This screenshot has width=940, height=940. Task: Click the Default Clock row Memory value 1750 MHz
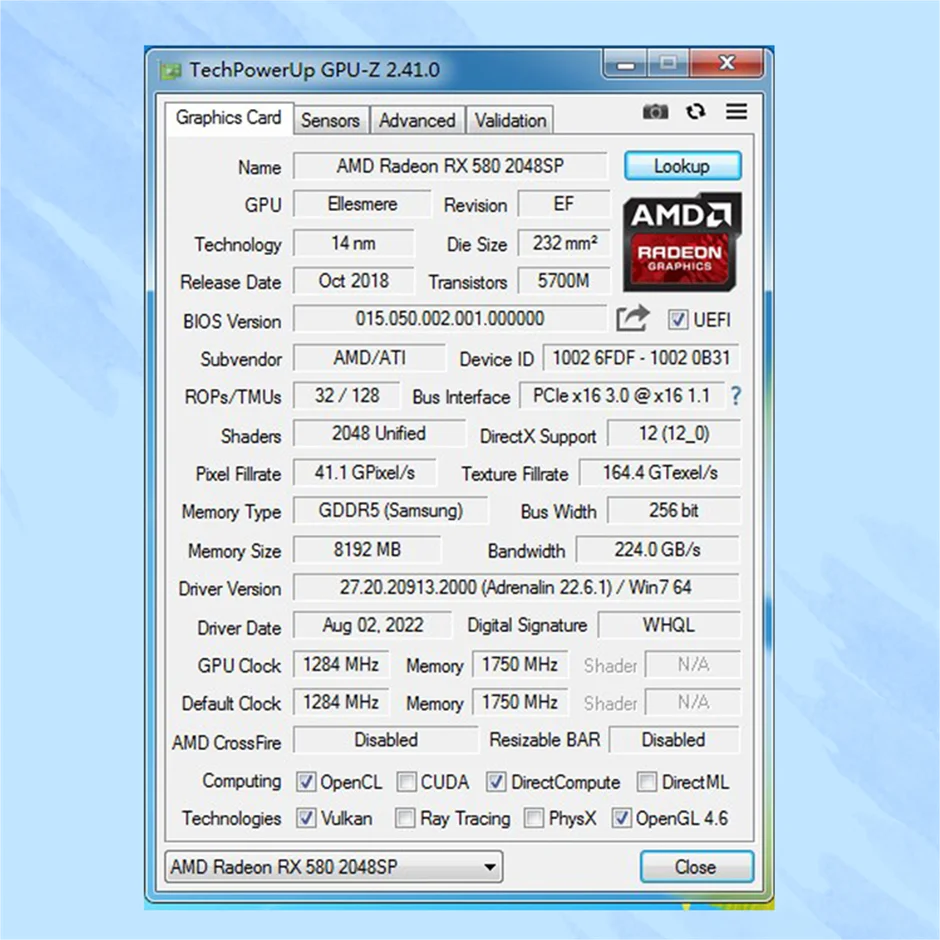520,703
